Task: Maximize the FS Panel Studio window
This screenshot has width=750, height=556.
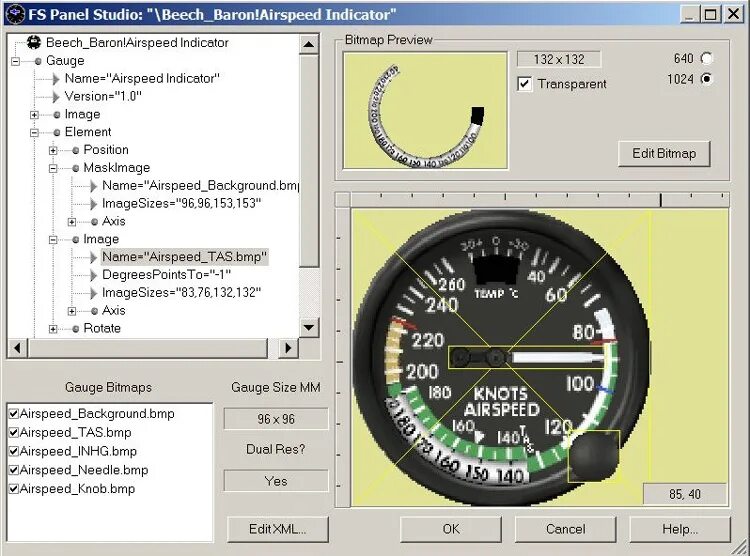Action: (711, 14)
